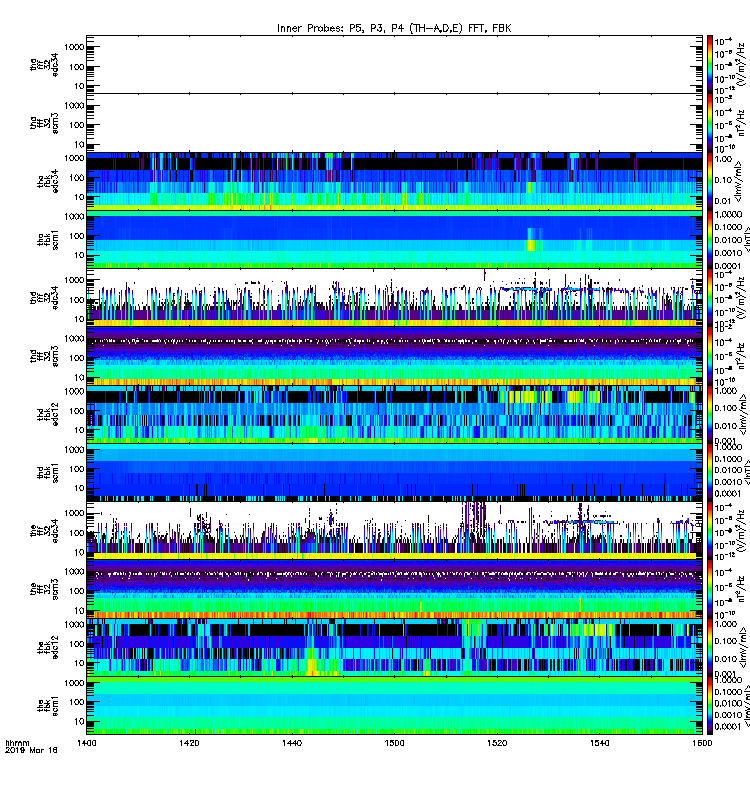Click the color bar of the thd fbk scm1 panel
The image size is (750, 800).
coord(710,473)
